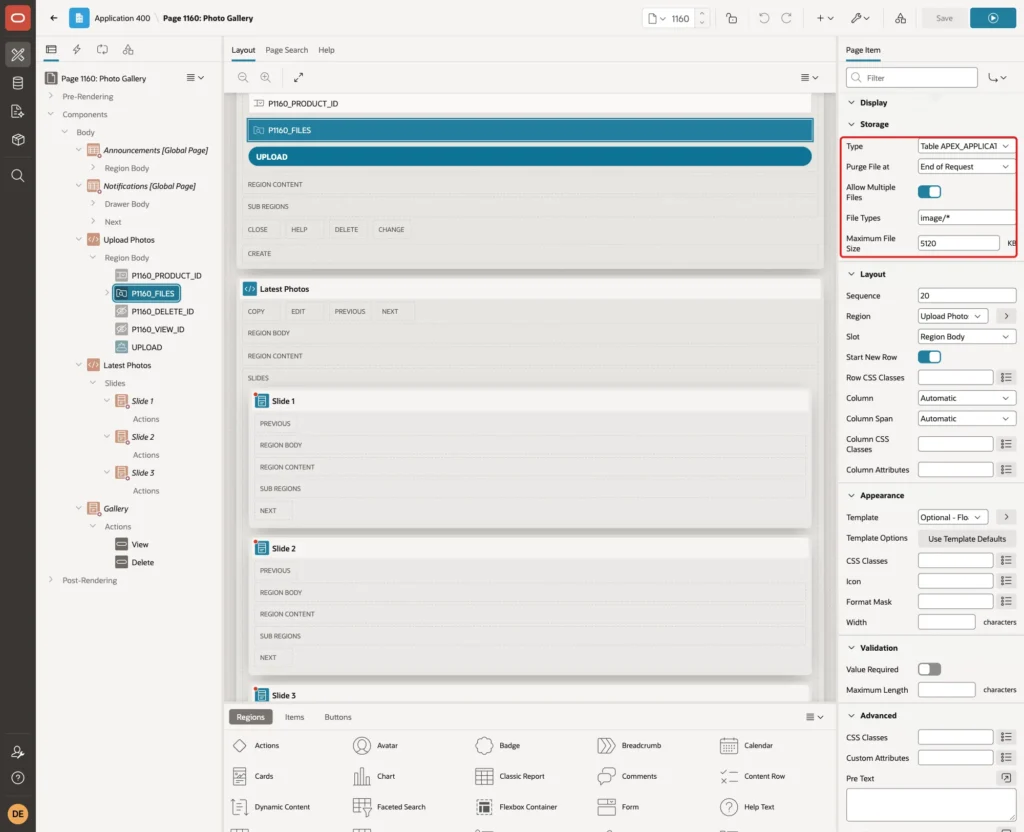The width and height of the screenshot is (1024, 832).
Task: Switch to the Dynamic Actions lightning tab
Action: [76, 50]
